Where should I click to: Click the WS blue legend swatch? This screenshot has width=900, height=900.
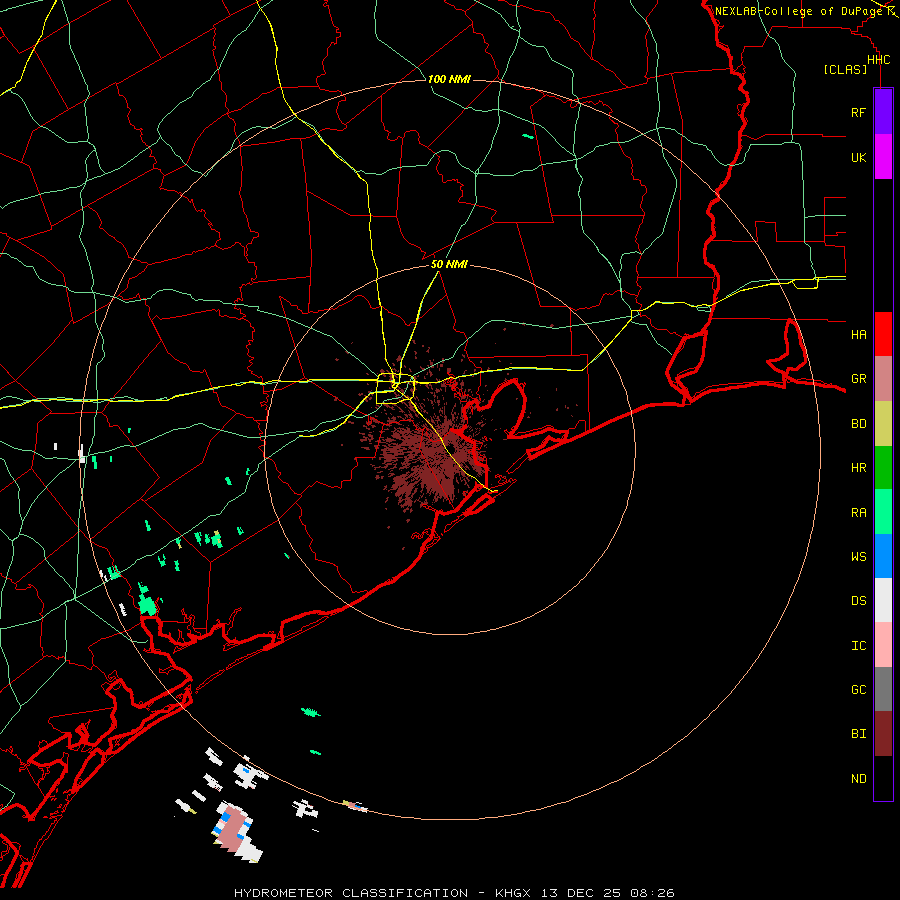883,556
